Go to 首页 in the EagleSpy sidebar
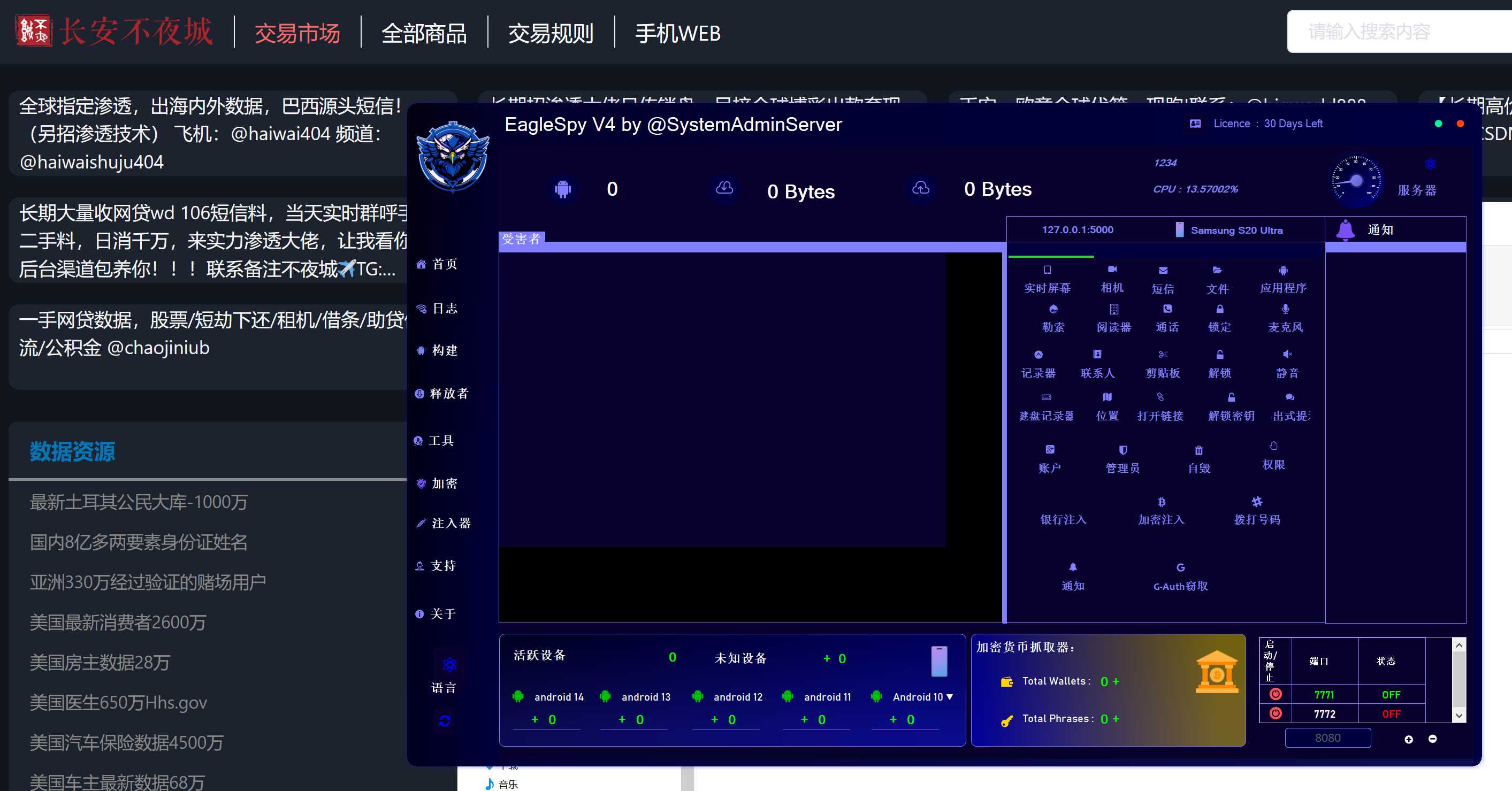The width and height of the screenshot is (1512, 791). (x=437, y=264)
